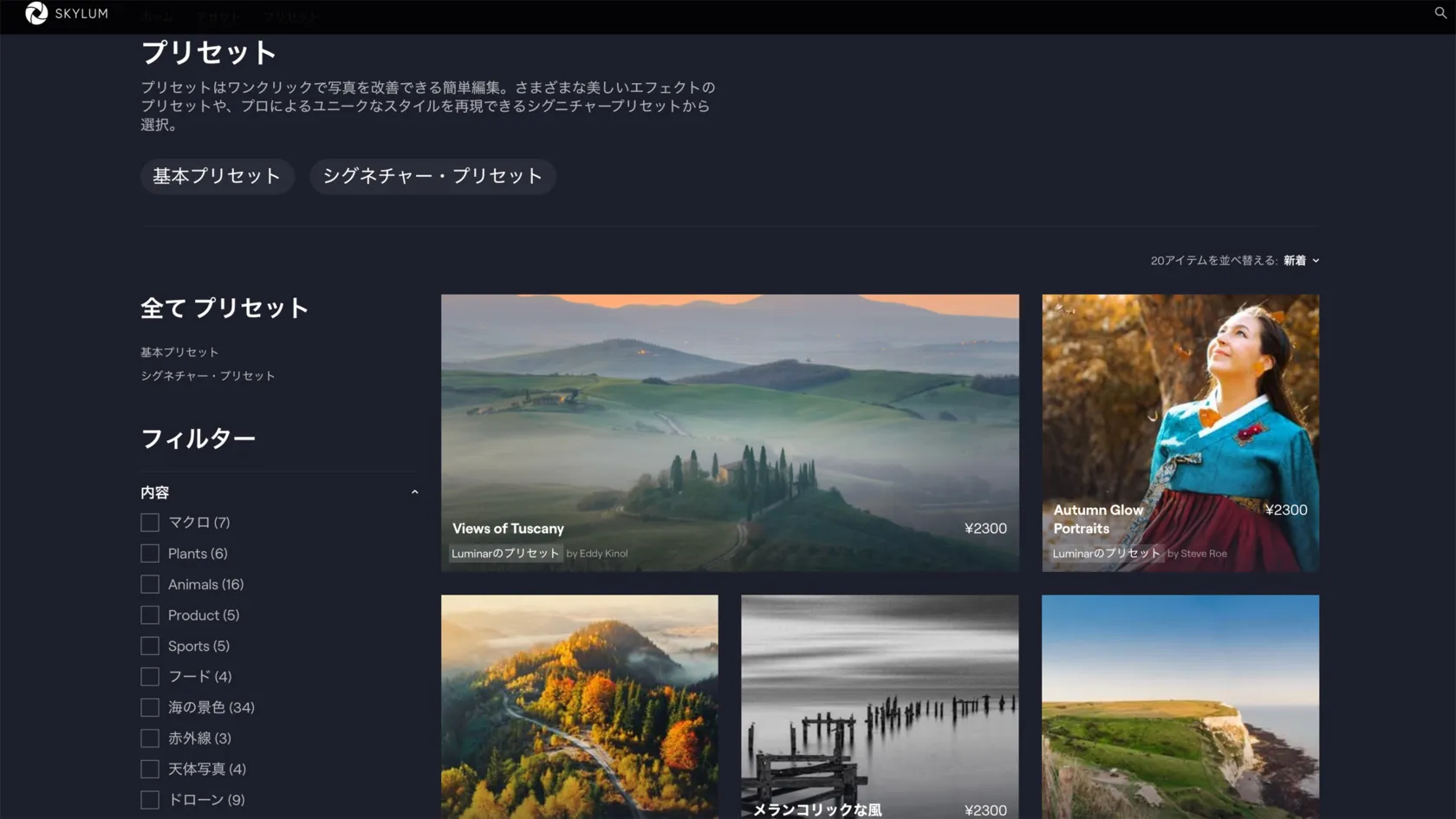
Task: Click the シグネチャー・プリセット pill button
Action: pos(432,177)
